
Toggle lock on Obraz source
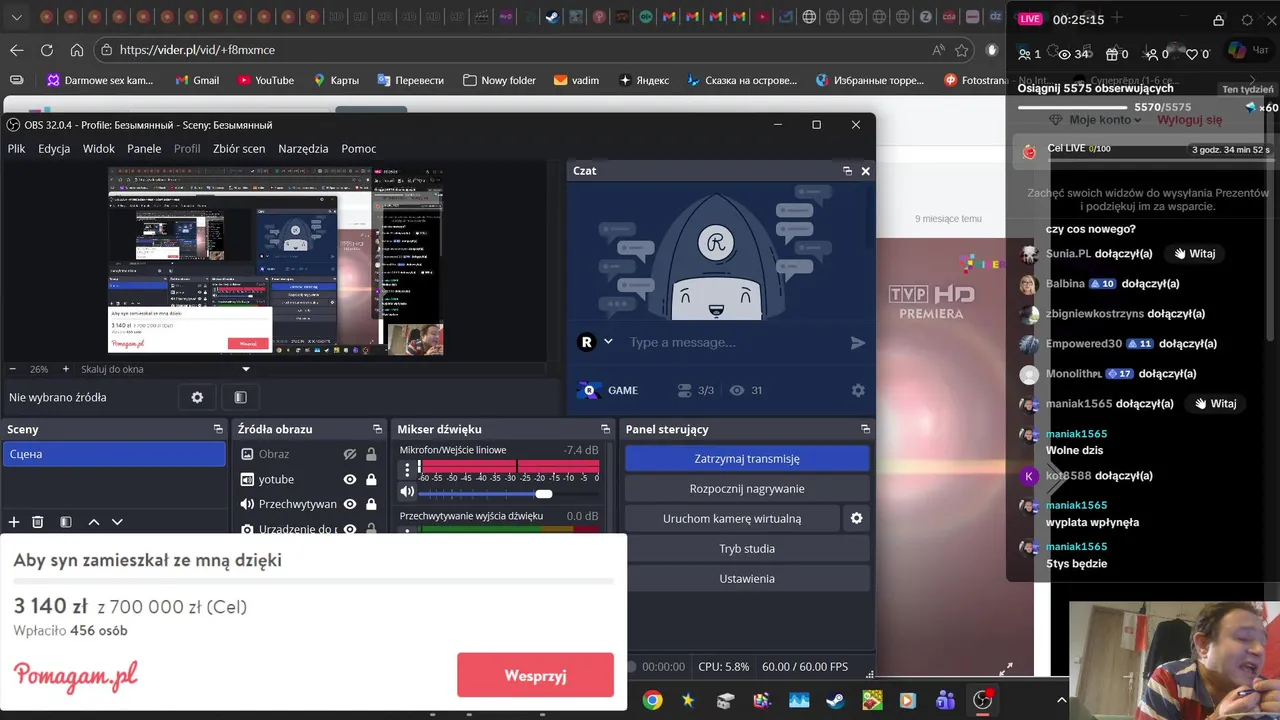point(371,454)
